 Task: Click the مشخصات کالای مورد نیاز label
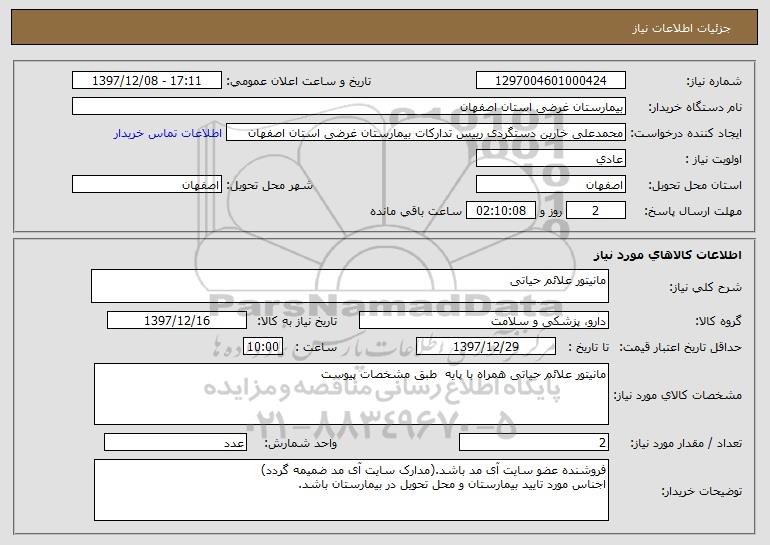678,395
